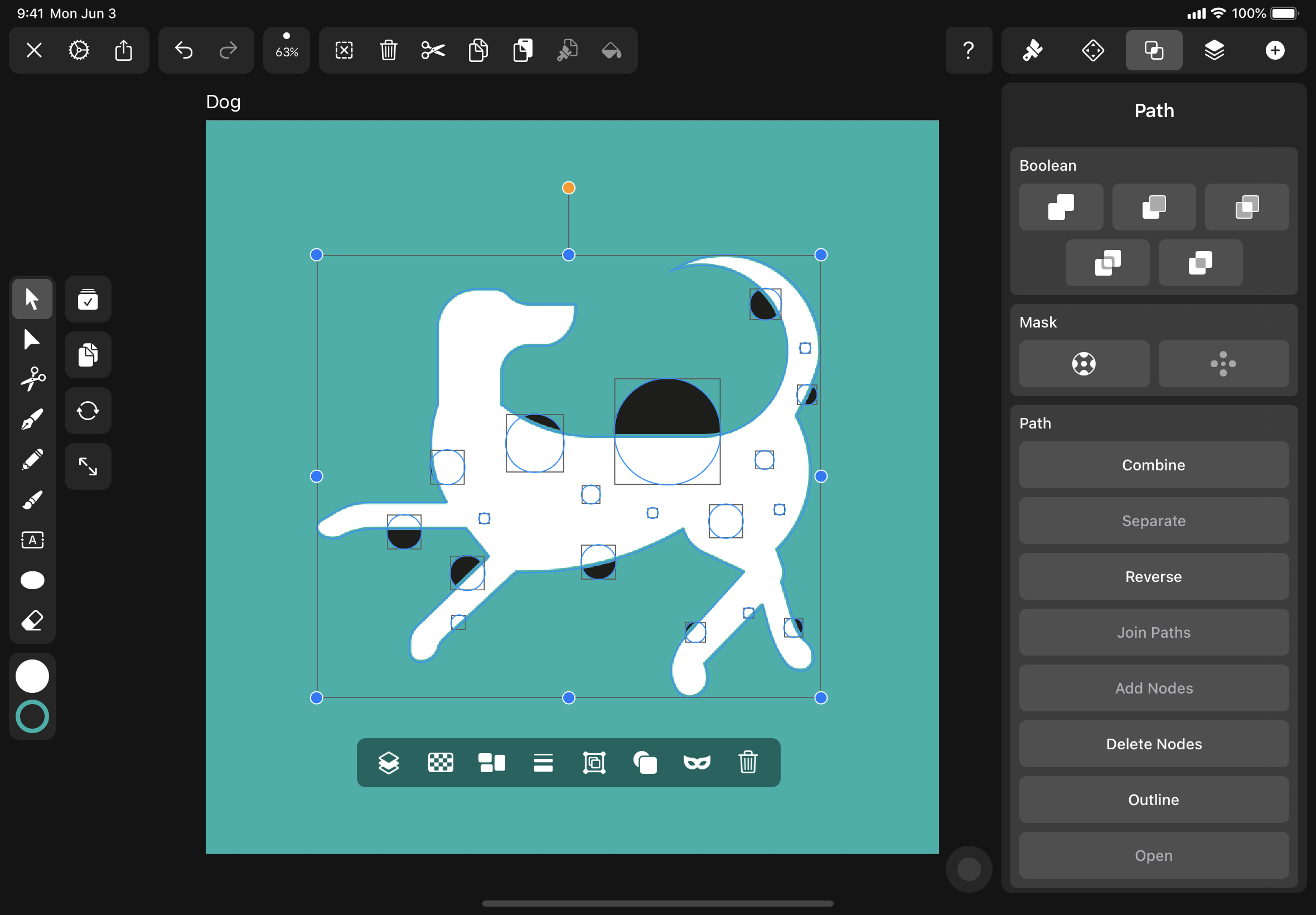Open the Style paintbrush tab
The height and width of the screenshot is (915, 1316).
1032,50
